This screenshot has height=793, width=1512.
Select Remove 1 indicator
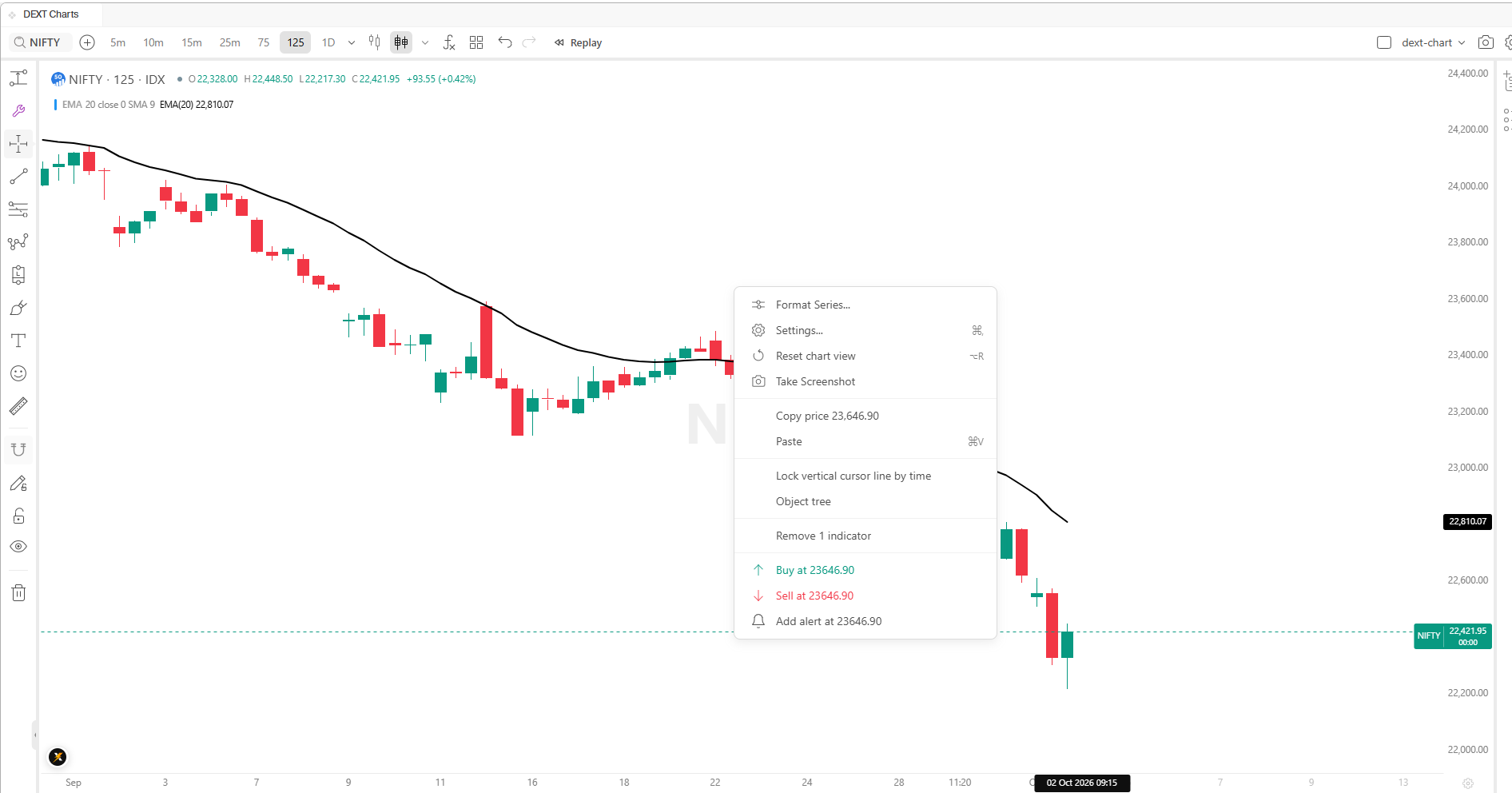pyautogui.click(x=865, y=536)
